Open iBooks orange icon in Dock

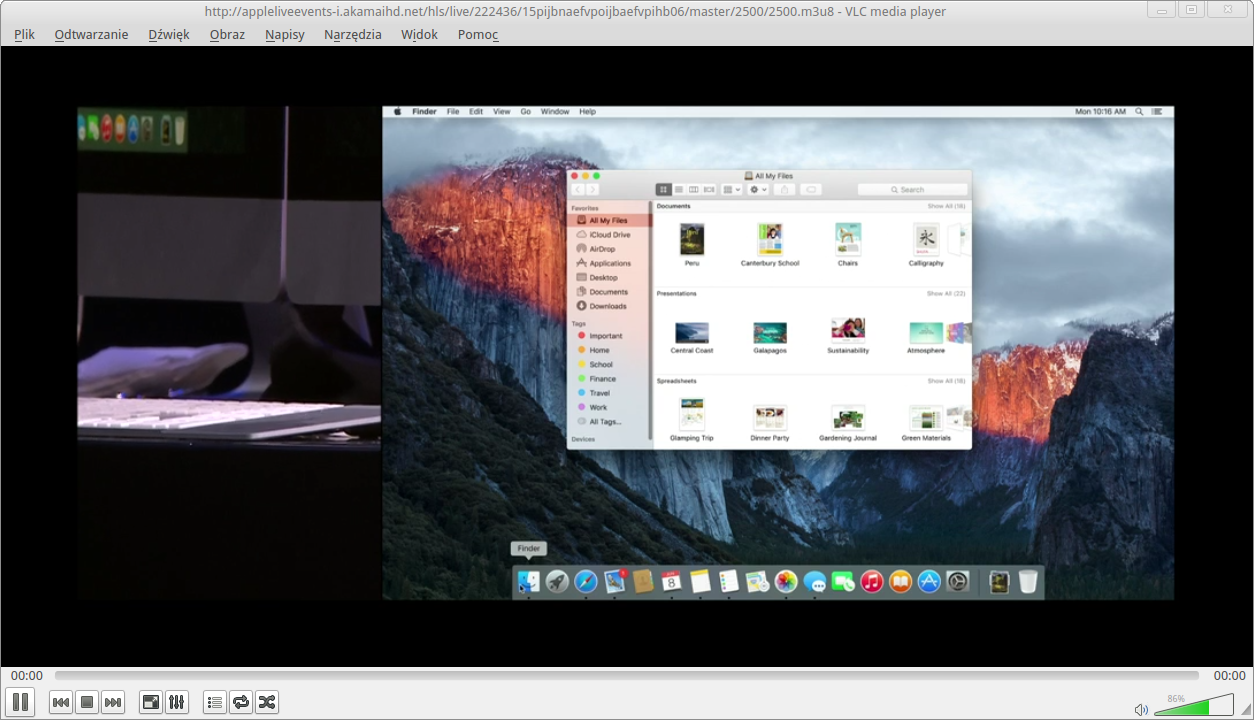point(901,581)
